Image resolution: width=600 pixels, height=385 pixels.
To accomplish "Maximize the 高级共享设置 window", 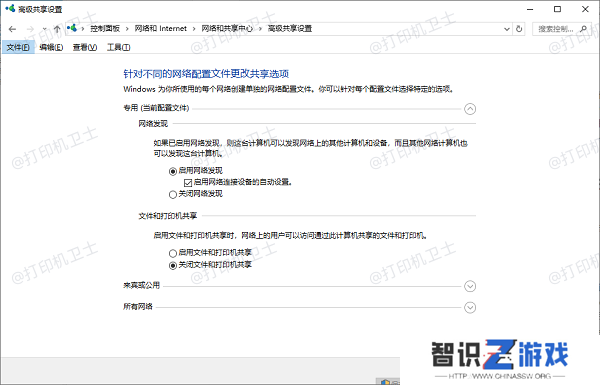I will 558,9.
